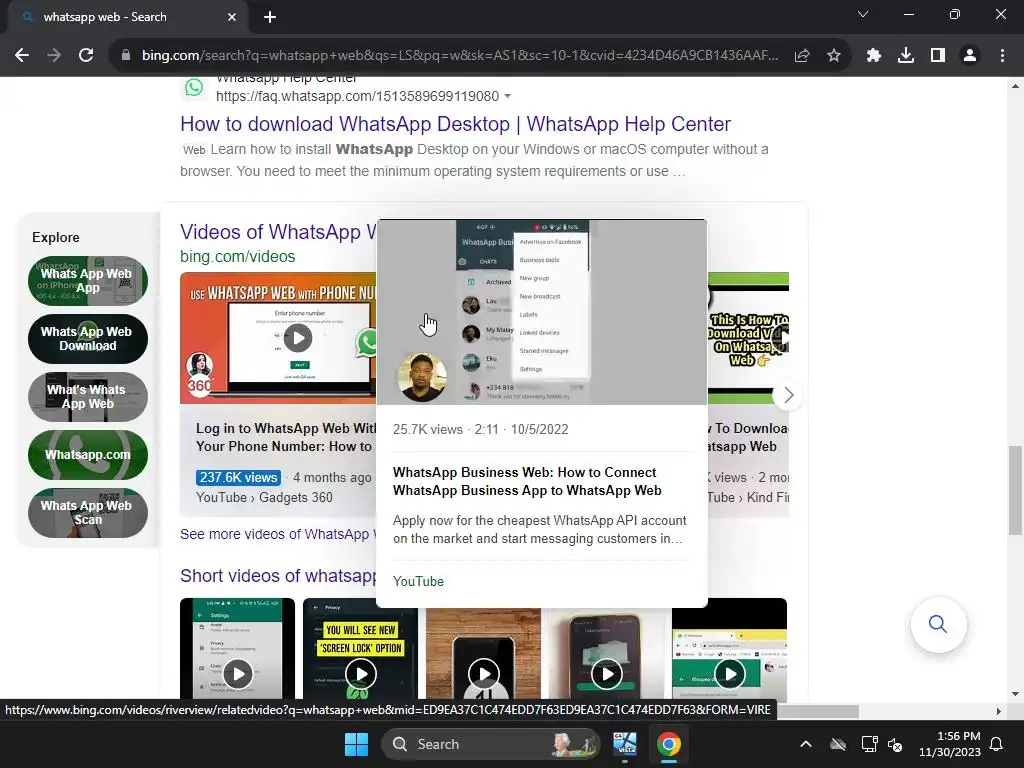
Task: Play the 'You will see new Screen Lock option' short
Action: coord(360,674)
